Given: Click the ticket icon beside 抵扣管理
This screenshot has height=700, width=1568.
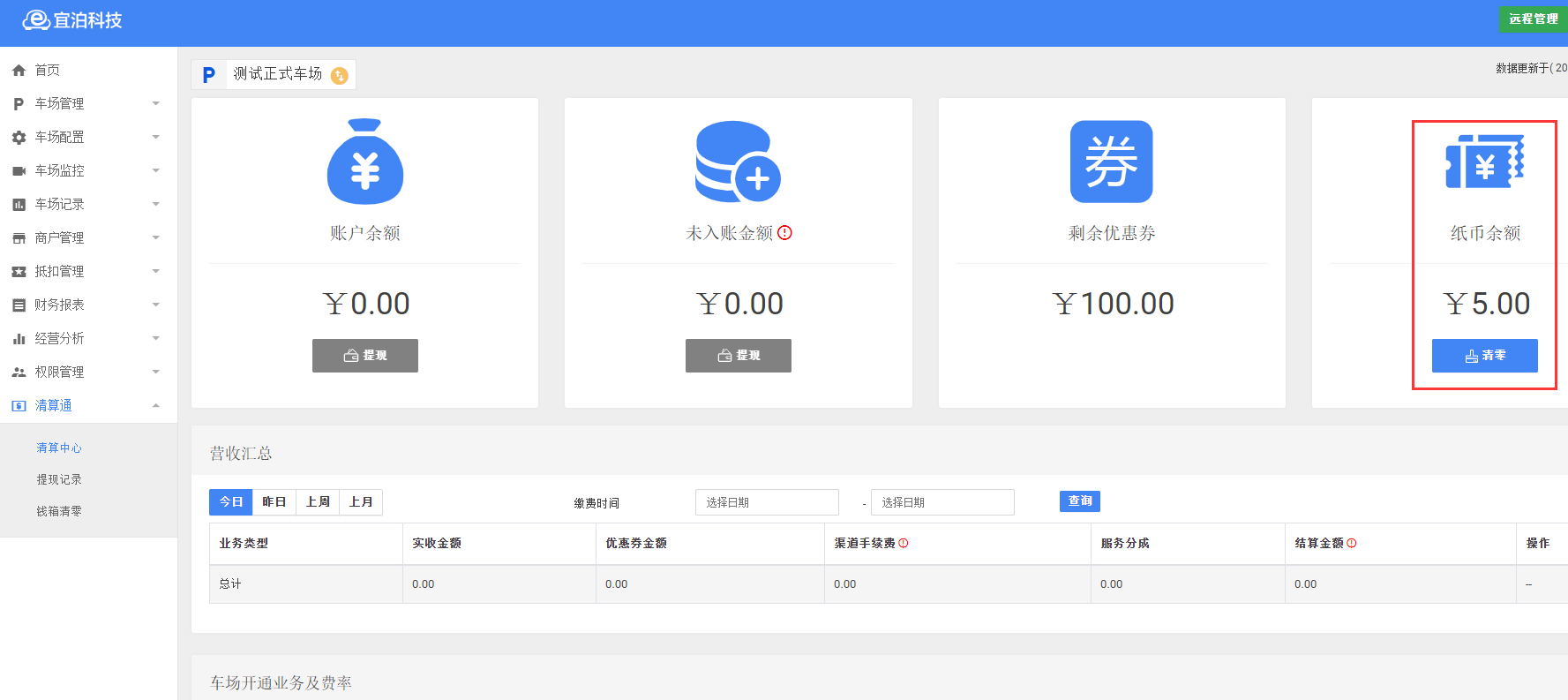Looking at the screenshot, I should coord(19,272).
